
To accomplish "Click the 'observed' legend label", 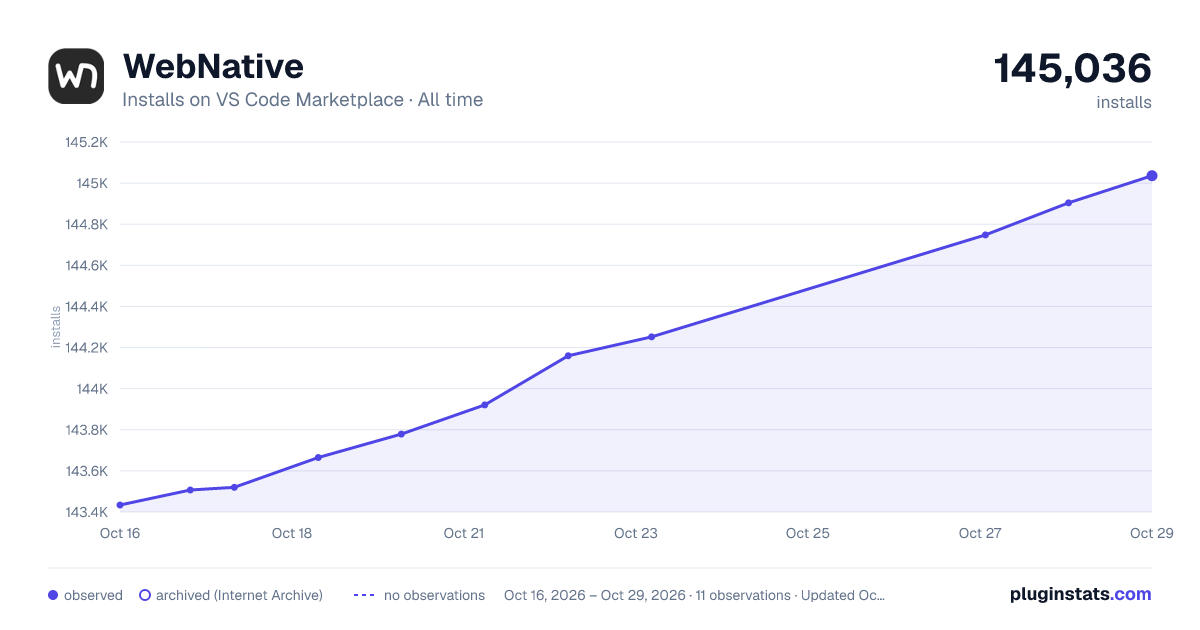I will click(x=93, y=595).
